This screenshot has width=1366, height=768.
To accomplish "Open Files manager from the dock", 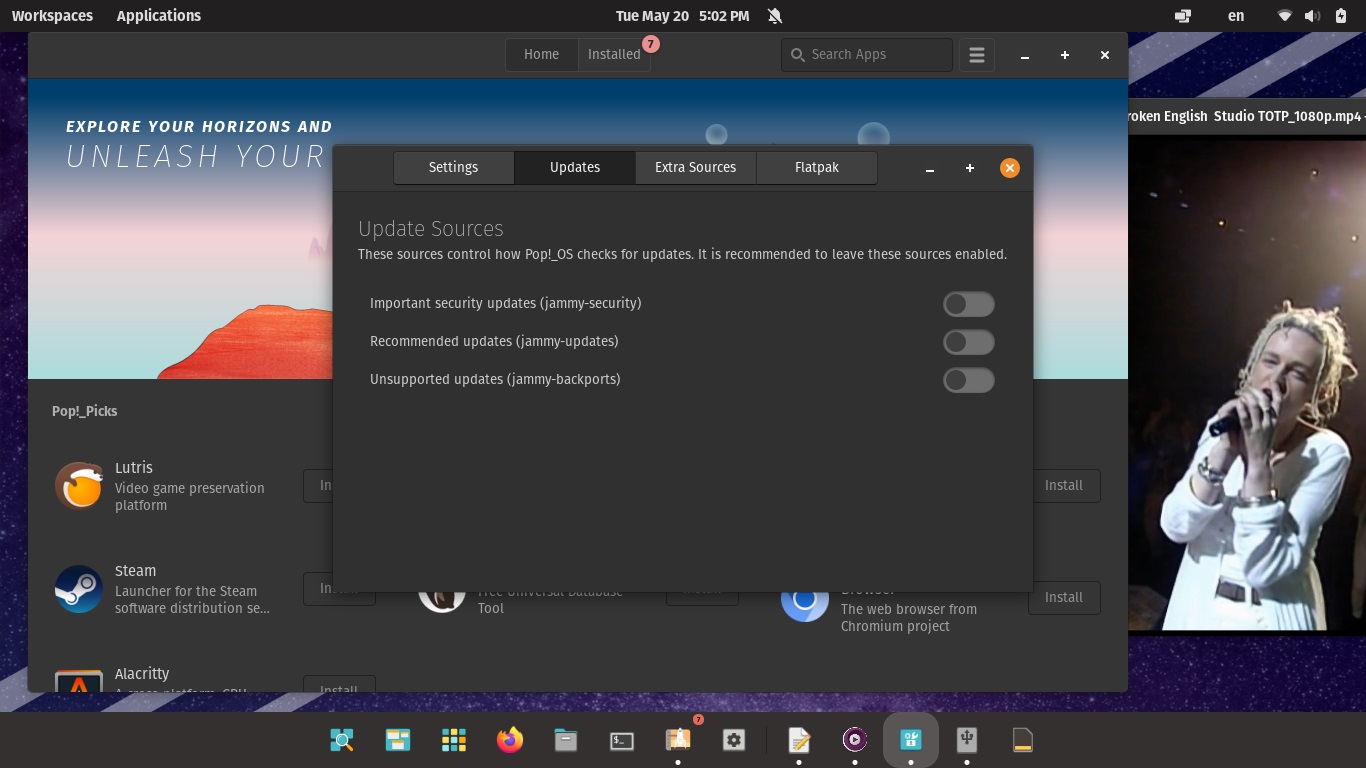I will click(566, 740).
